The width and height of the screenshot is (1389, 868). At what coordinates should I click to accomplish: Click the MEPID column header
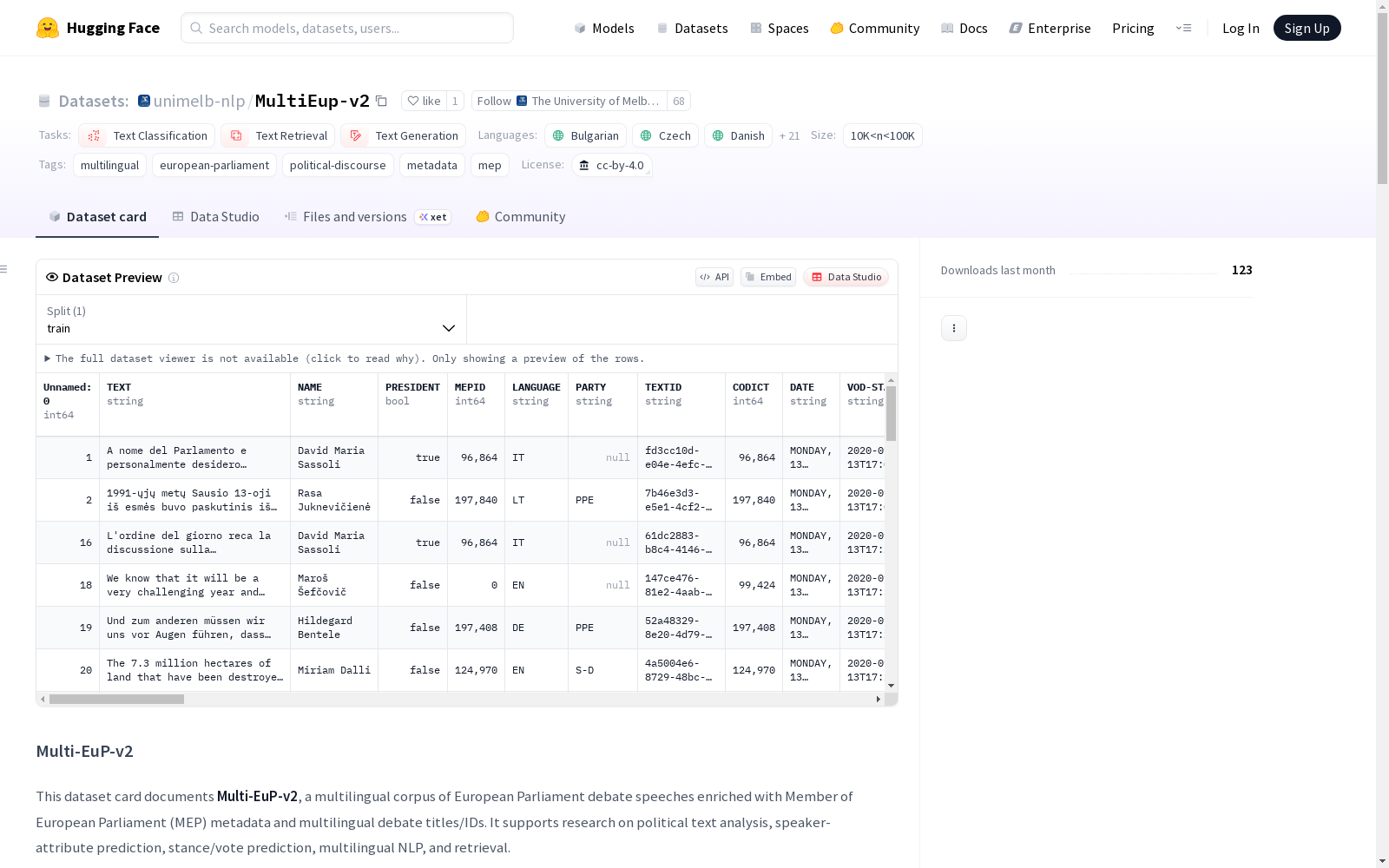tap(476, 404)
